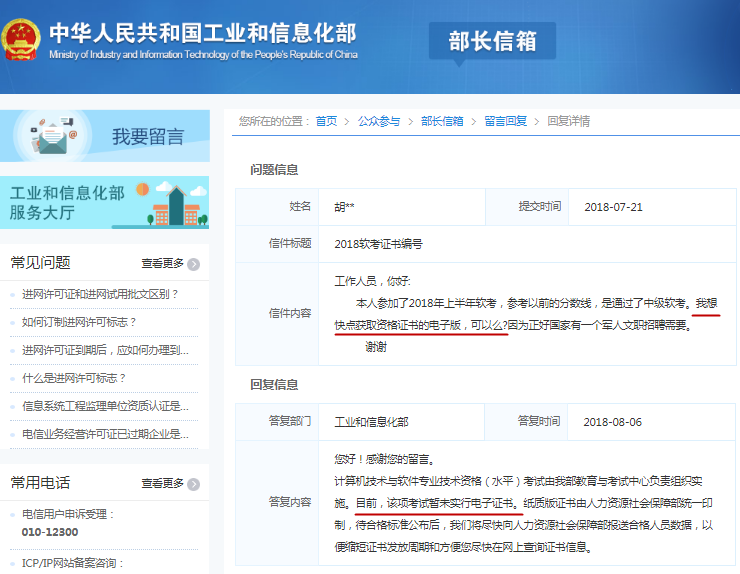Viewport: 740px width, 574px height.
Task: Open 留言回复 breadcrumb link
Action: 505,121
